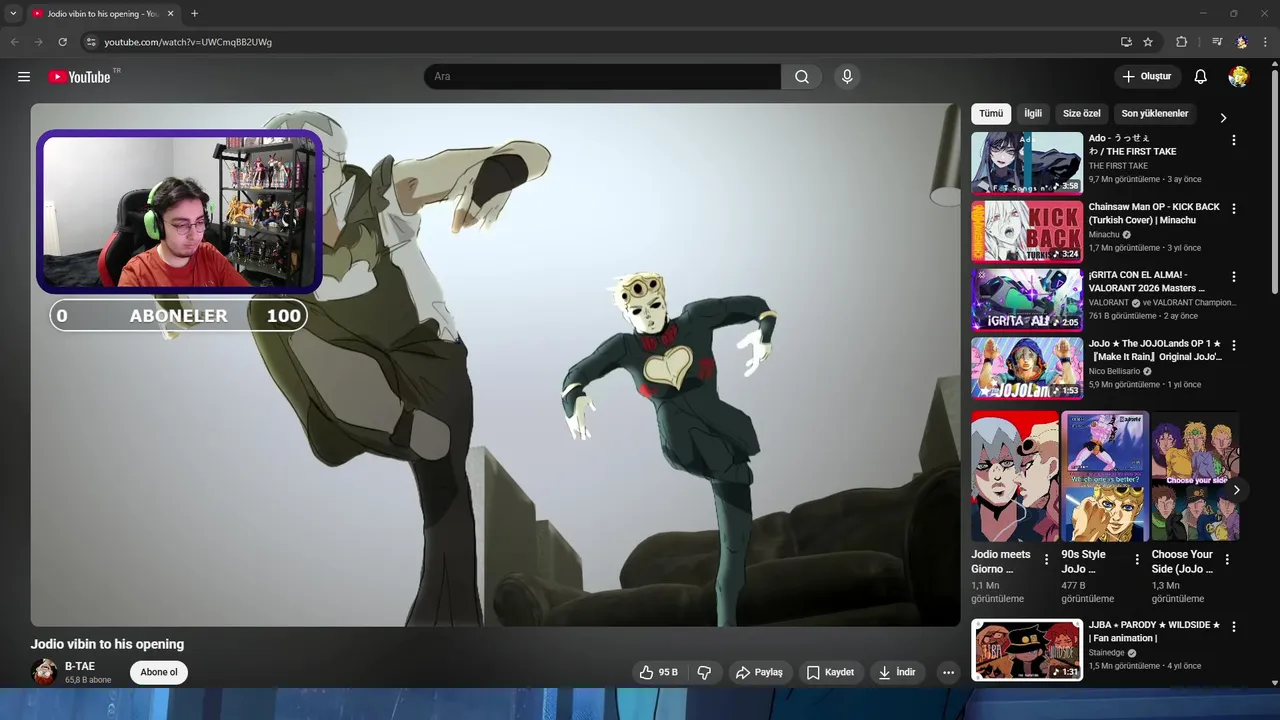The height and width of the screenshot is (720, 1280).
Task: Click the browser address bar URL
Action: click(188, 42)
